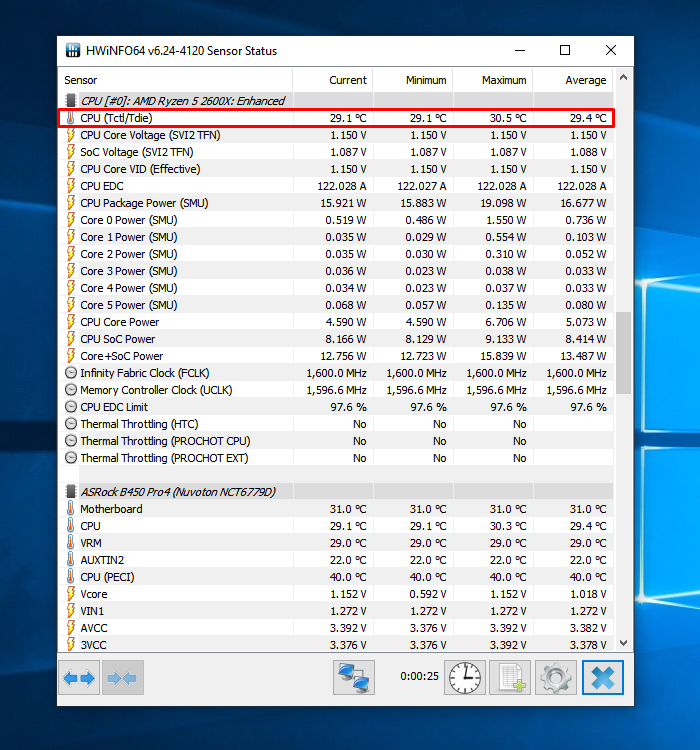
Task: Click the Maximum column header
Action: (503, 80)
